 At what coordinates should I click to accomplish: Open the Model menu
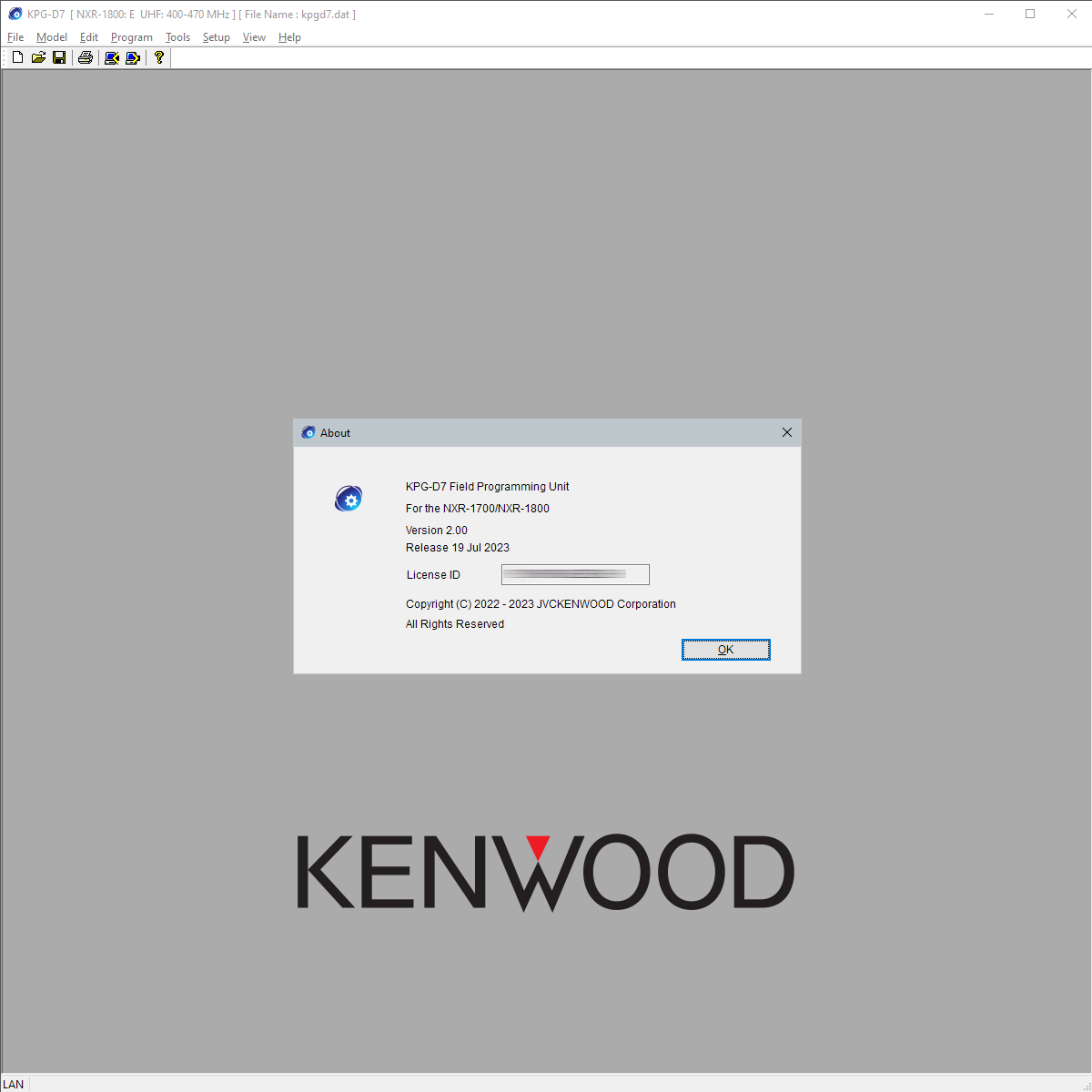[52, 37]
